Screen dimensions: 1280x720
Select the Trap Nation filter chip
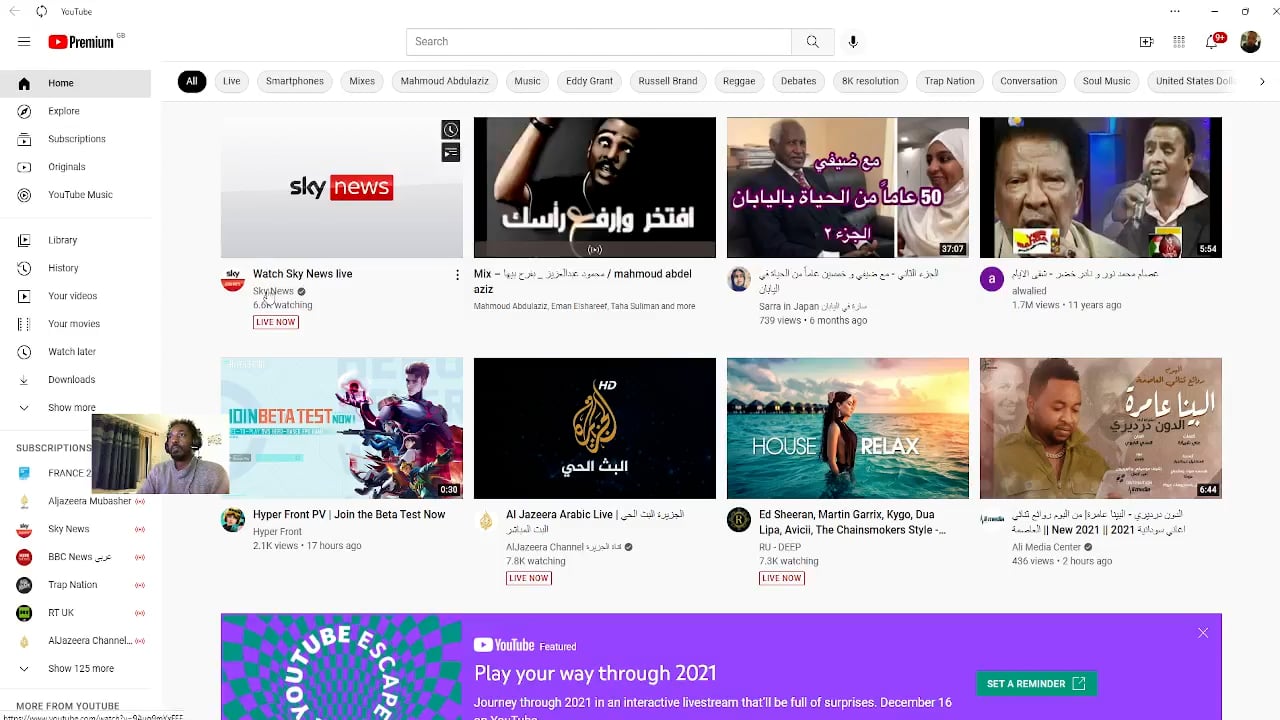click(949, 81)
